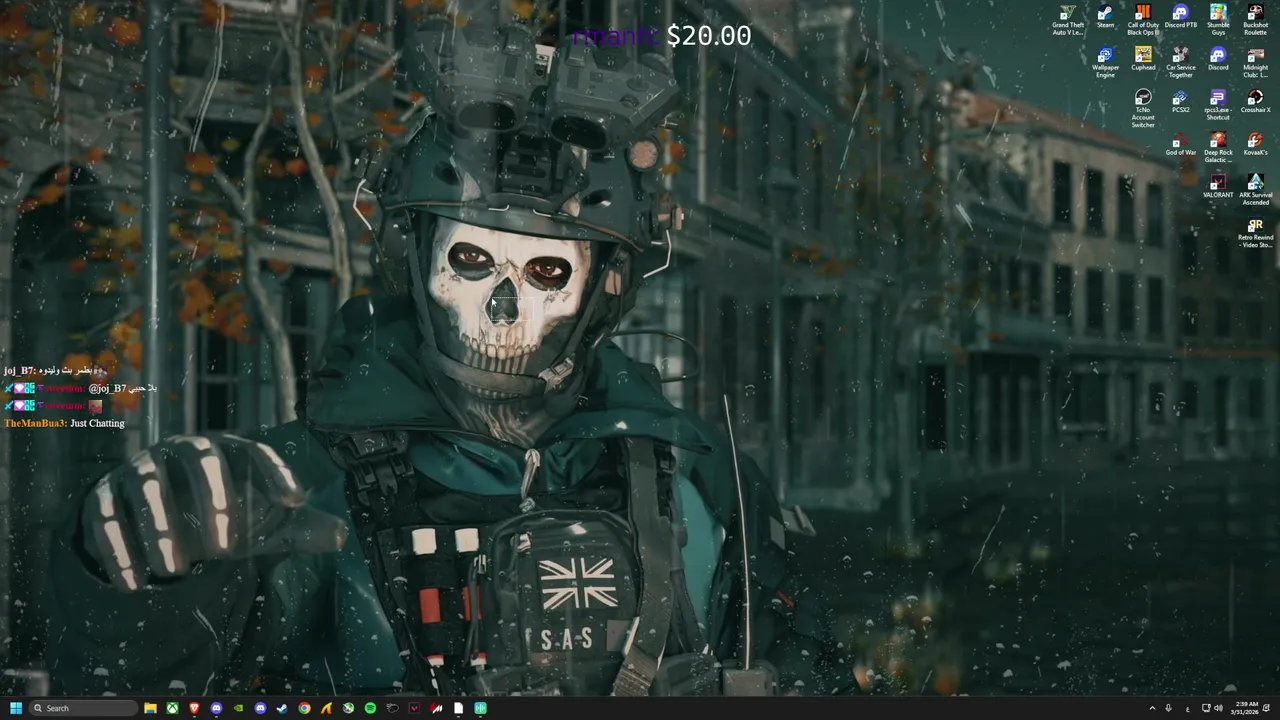Switch the input language indicator in the tray

(x=1187, y=708)
